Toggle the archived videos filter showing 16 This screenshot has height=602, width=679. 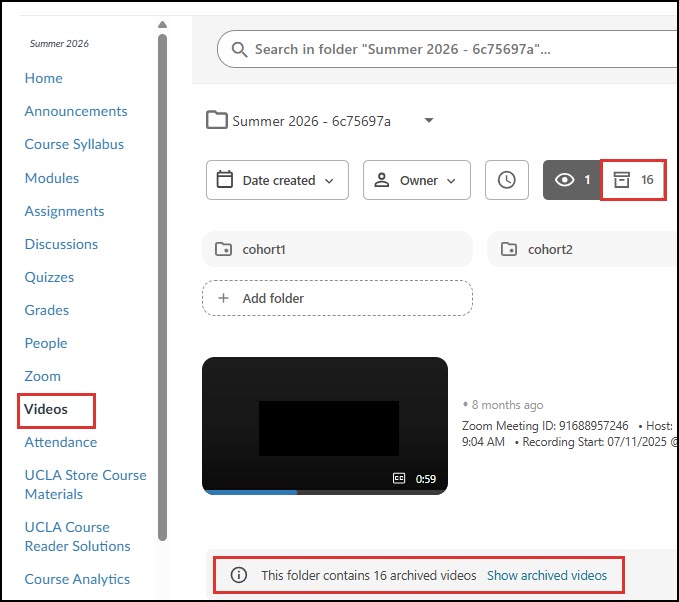633,180
